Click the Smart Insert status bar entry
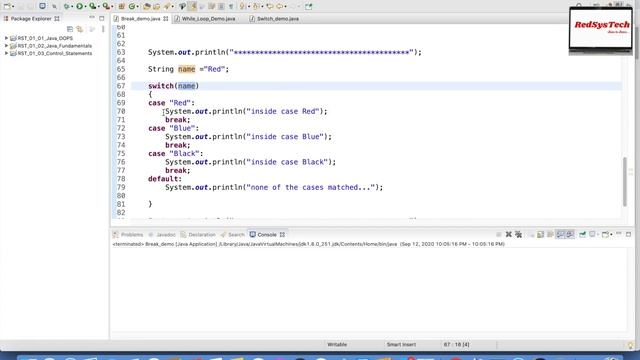Screen dimensions: 640x360 point(401,344)
